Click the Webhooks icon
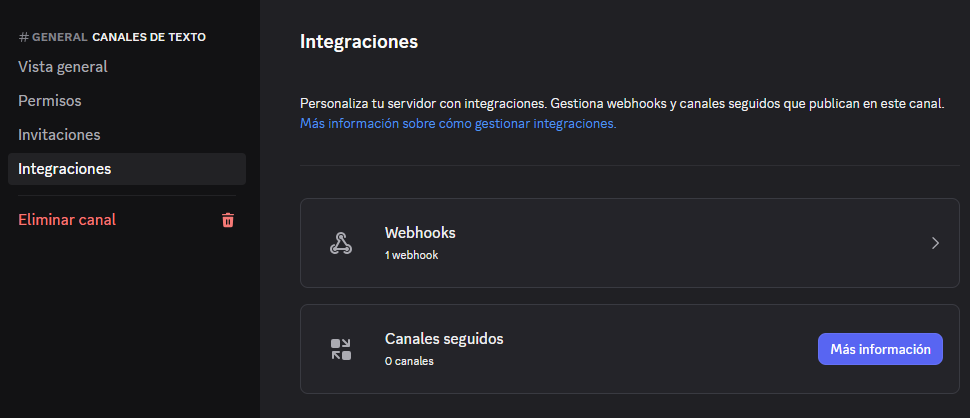Image resolution: width=970 pixels, height=418 pixels. [341, 243]
